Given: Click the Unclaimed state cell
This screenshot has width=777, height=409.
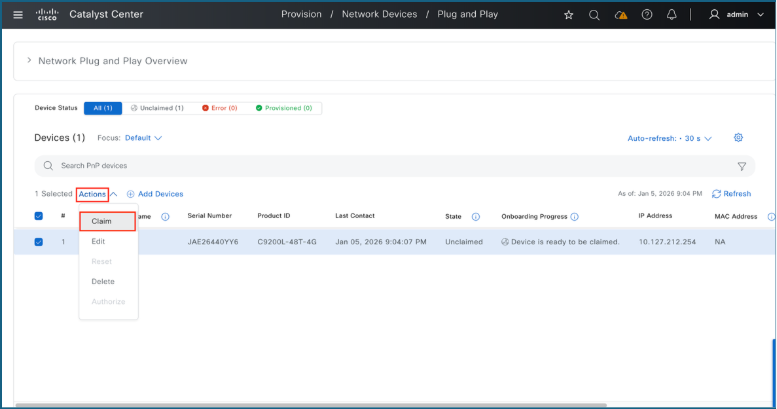Looking at the screenshot, I should (x=464, y=242).
